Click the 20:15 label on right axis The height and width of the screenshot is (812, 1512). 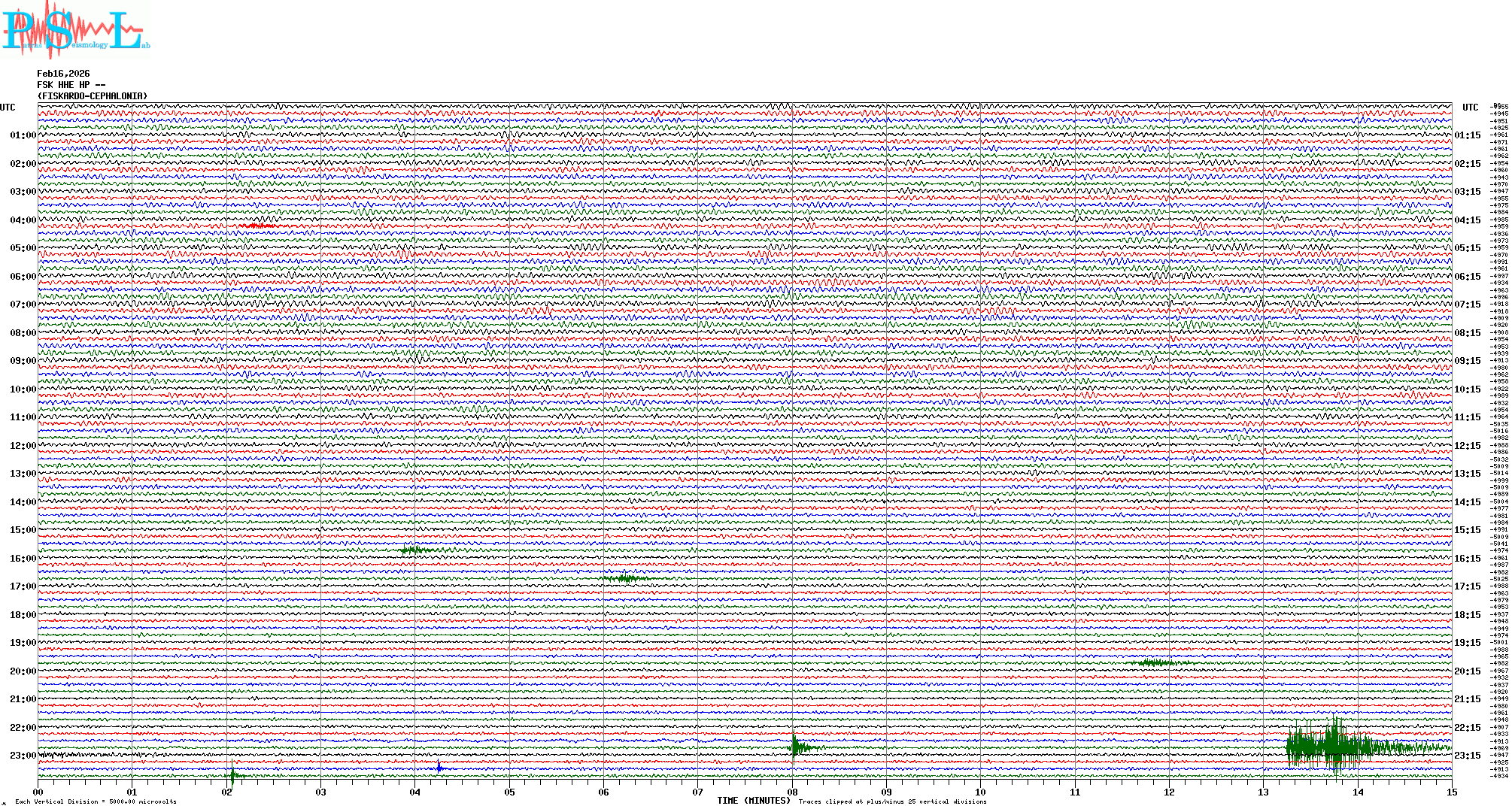point(1467,671)
